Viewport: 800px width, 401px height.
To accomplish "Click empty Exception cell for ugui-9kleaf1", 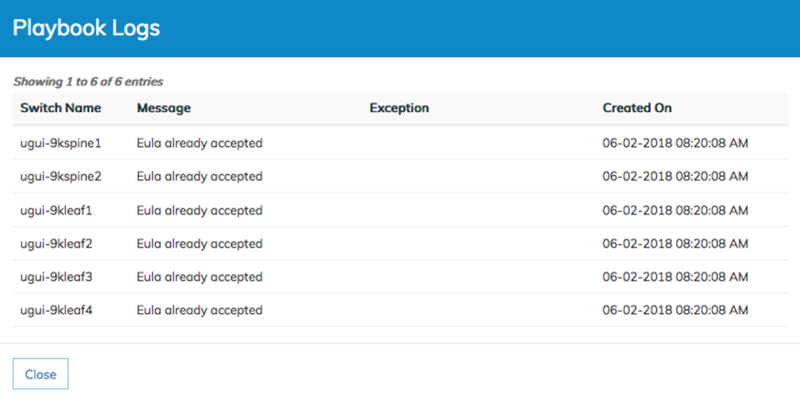I will coord(478,210).
